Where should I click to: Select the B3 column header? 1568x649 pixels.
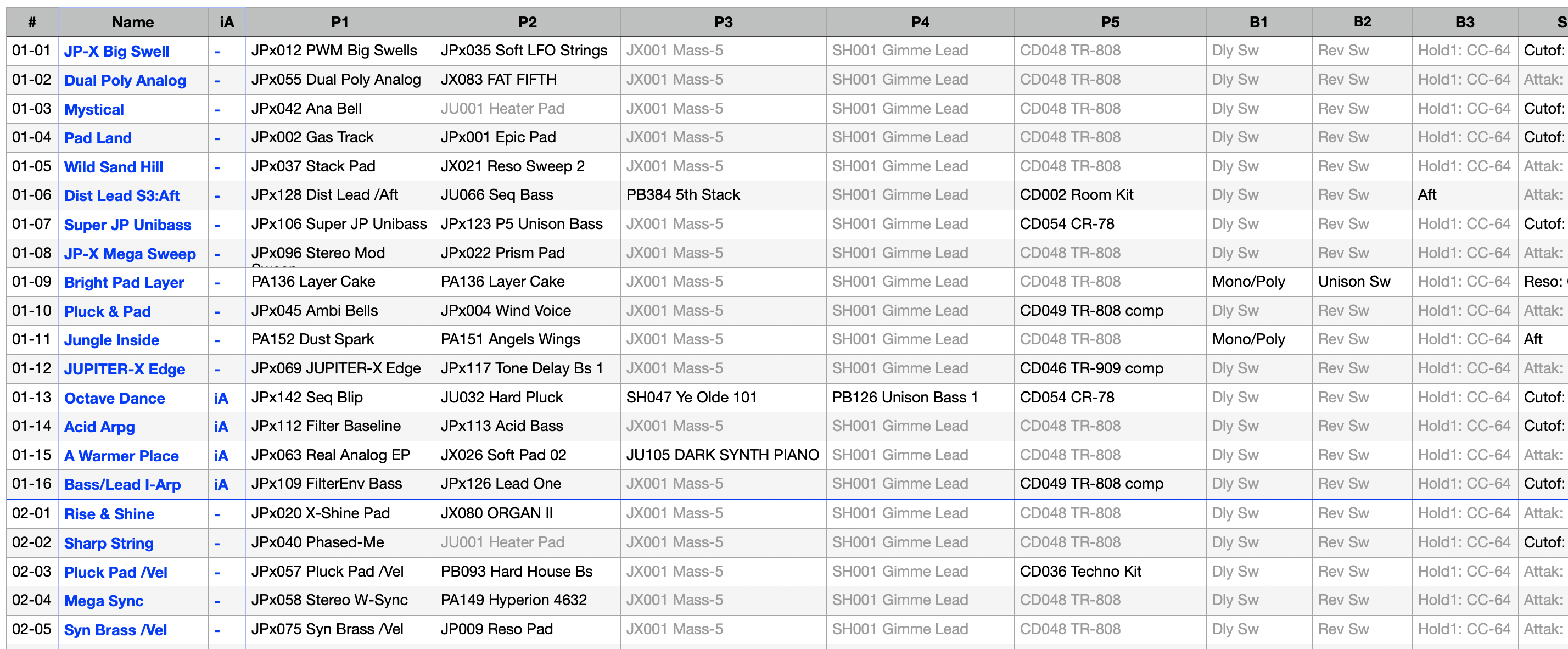[x=1465, y=23]
